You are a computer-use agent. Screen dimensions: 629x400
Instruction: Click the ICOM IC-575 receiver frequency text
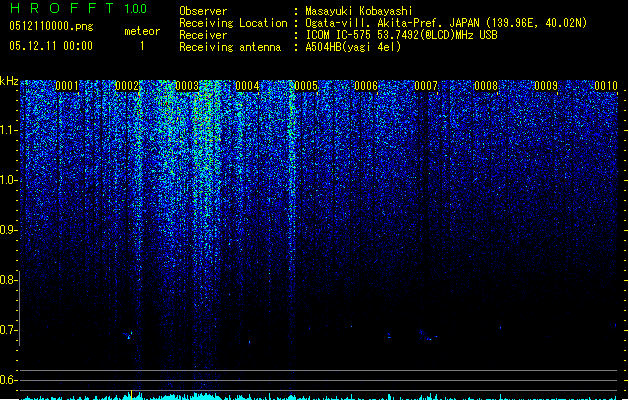(402, 35)
